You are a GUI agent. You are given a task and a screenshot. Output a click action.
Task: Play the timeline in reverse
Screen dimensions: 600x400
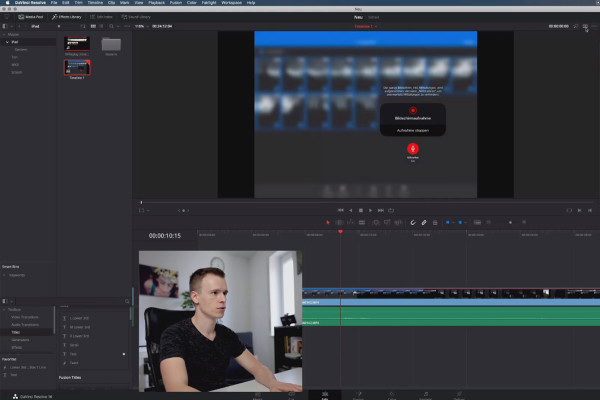[x=351, y=210]
